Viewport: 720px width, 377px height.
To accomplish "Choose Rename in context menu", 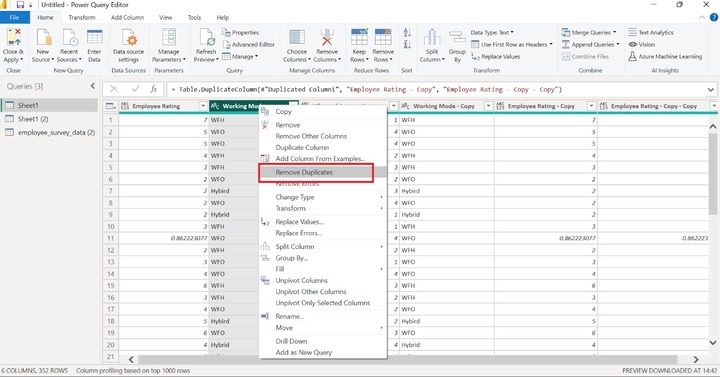I will [323, 316].
